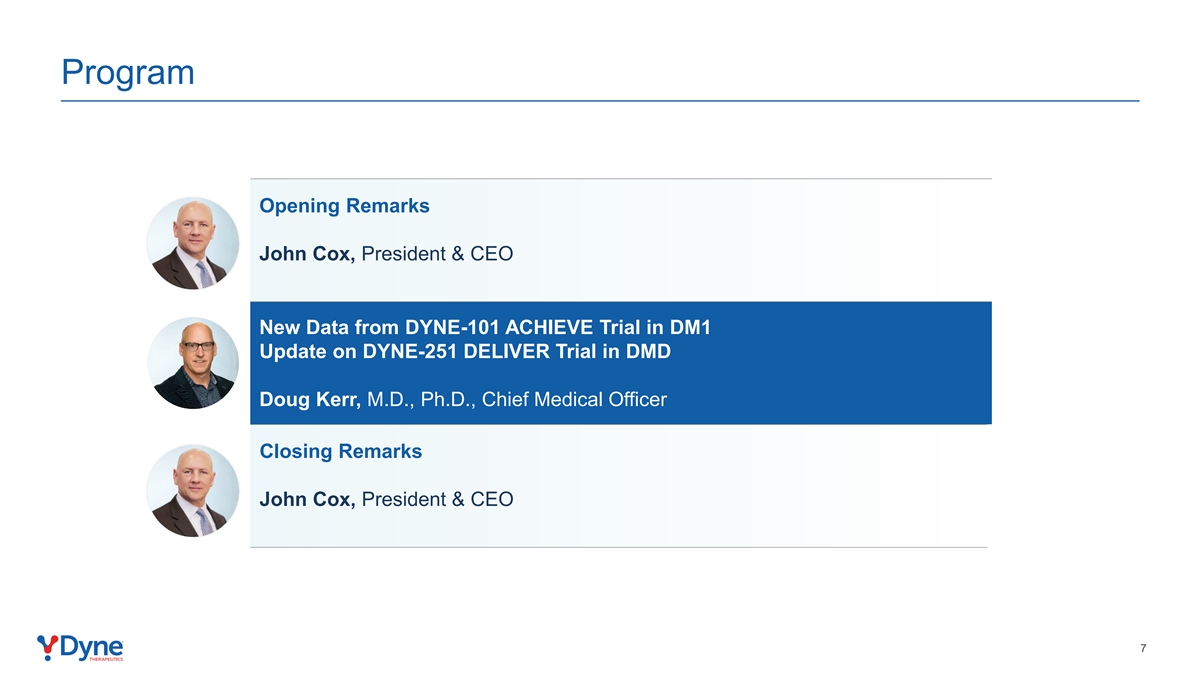Image resolution: width=1200 pixels, height=675 pixels.
Task: Click the word ACHIEVE in the blue box
Action: (552, 327)
